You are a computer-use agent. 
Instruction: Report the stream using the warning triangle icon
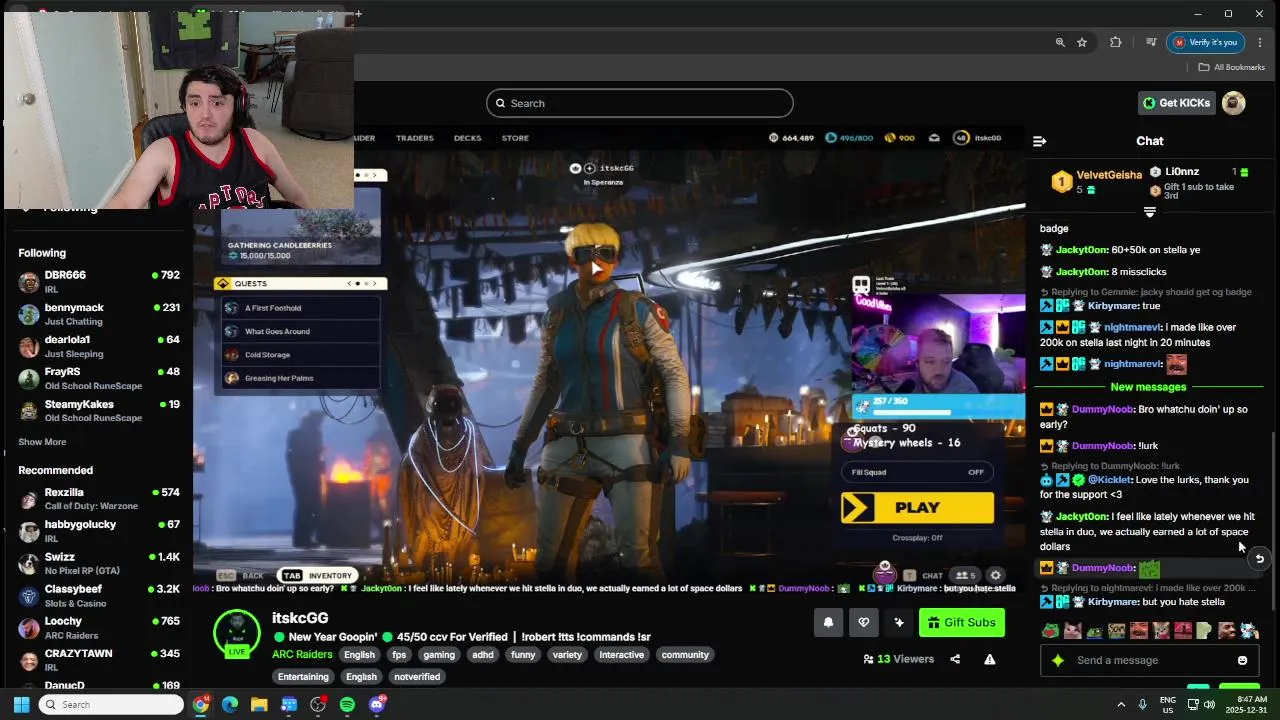pyautogui.click(x=989, y=659)
